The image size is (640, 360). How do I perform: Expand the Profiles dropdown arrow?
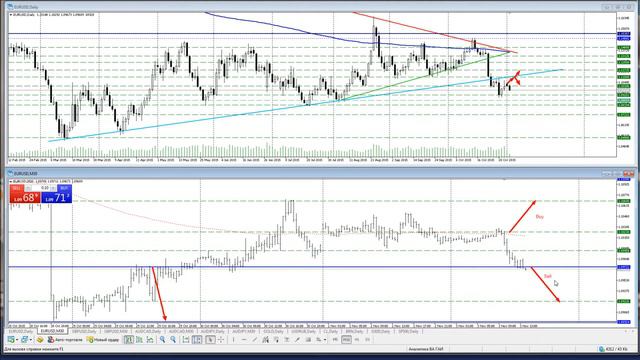[x=31, y=340]
